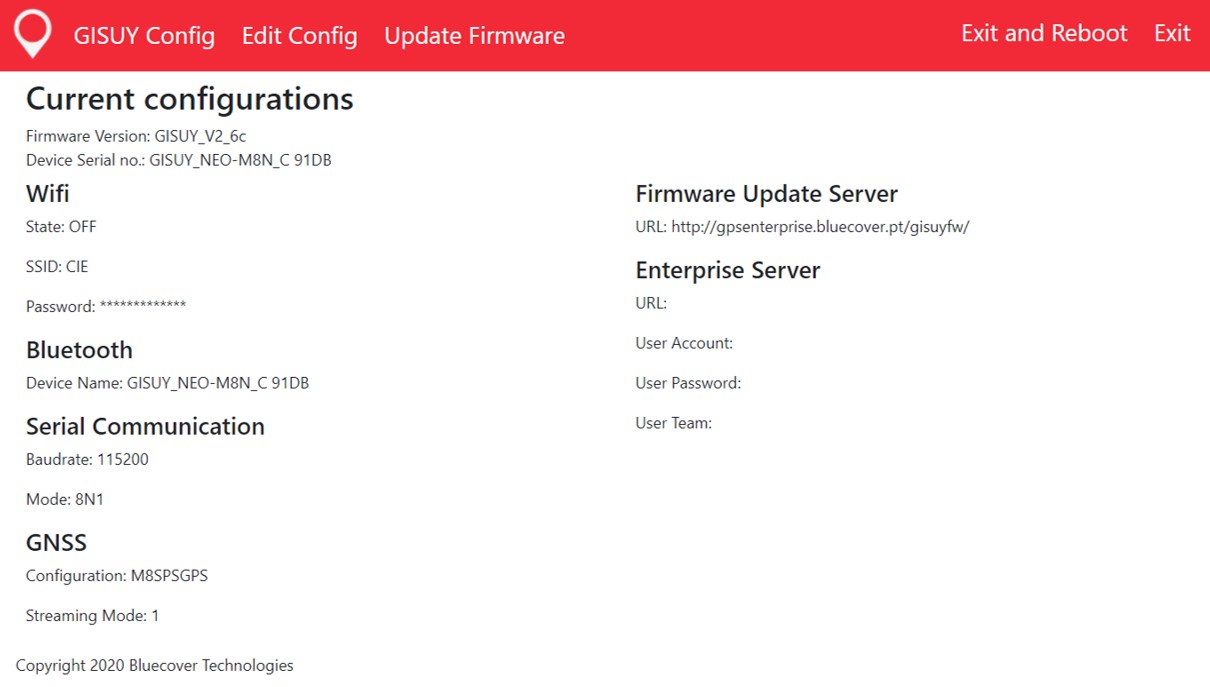This screenshot has height=687, width=1210.
Task: Open the Update Firmware page
Action: [474, 36]
